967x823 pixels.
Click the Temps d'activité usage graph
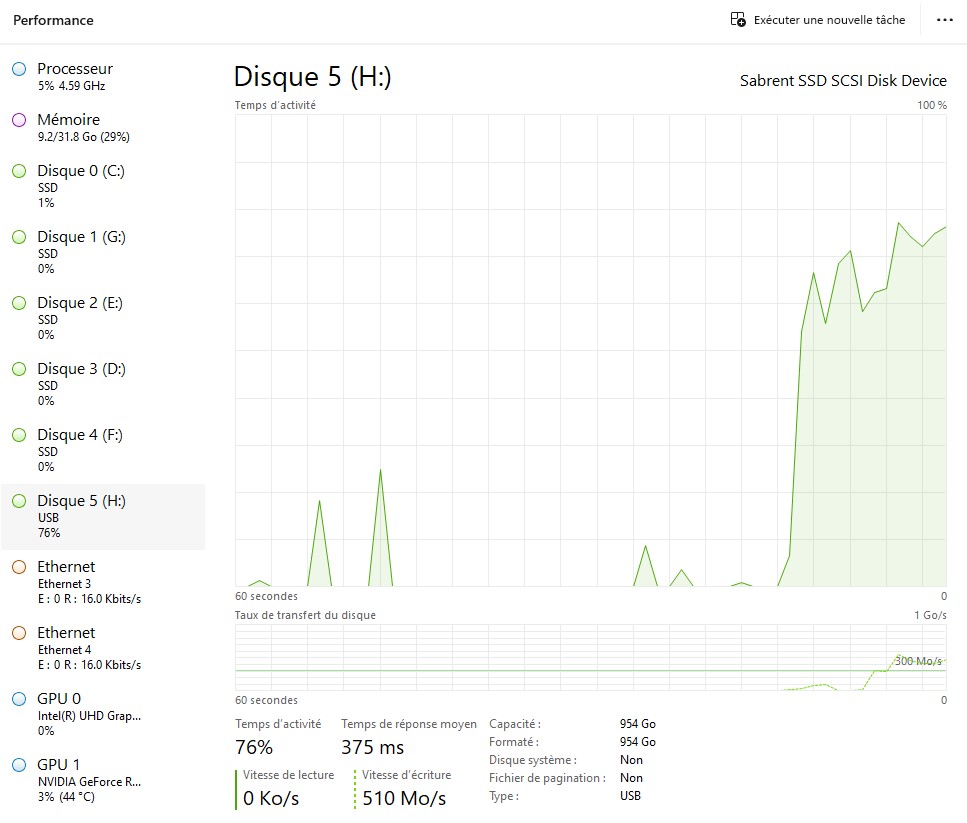tap(590, 350)
